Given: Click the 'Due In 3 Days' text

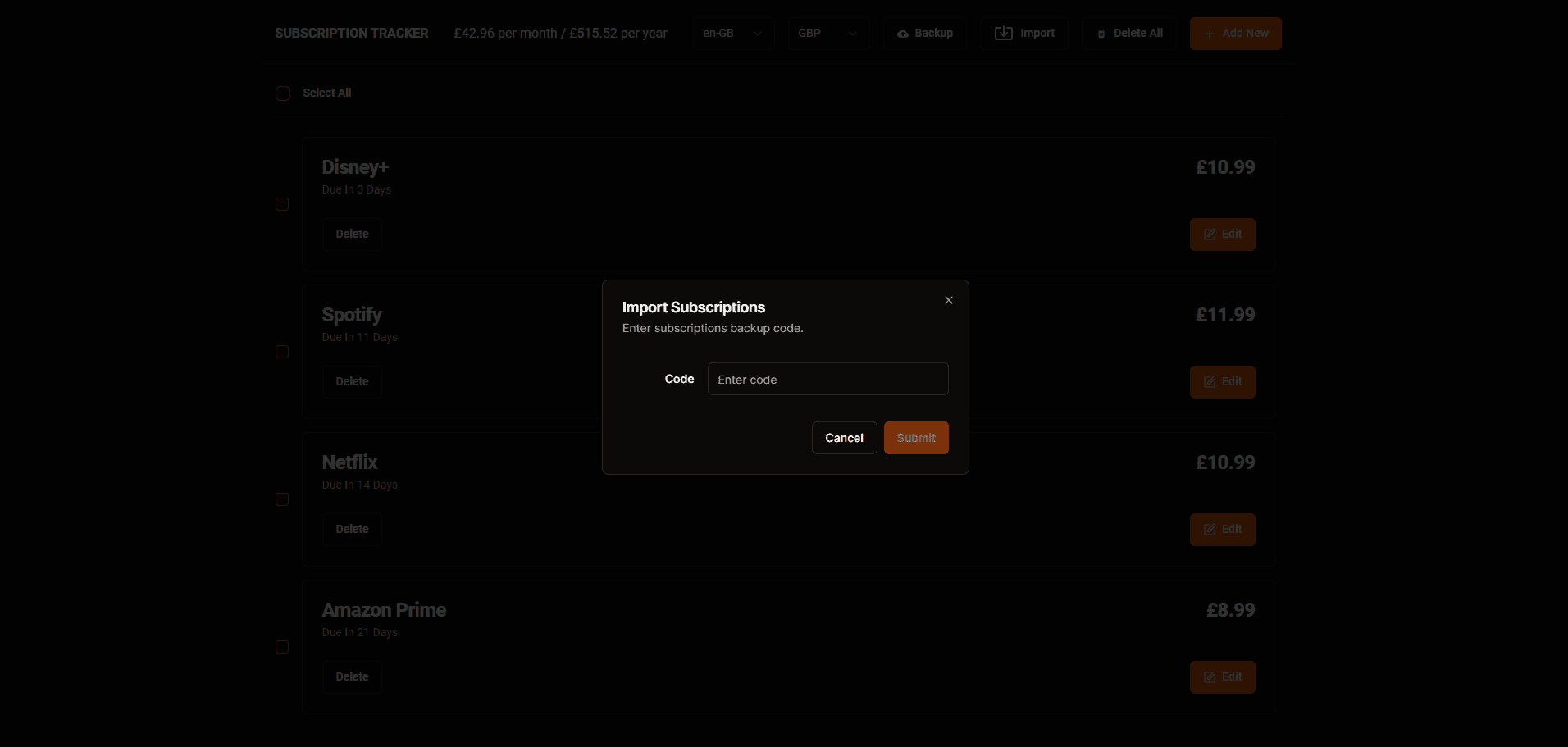Looking at the screenshot, I should click(357, 189).
